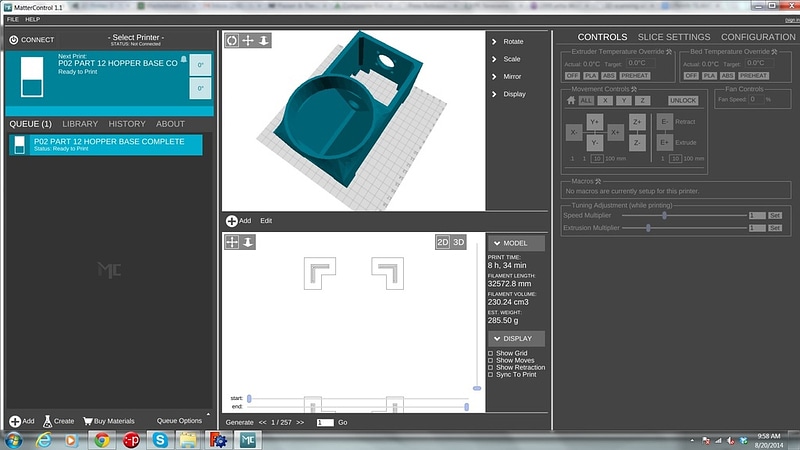Image resolution: width=800 pixels, height=450 pixels.
Task: Open the ABOUT tab
Action: click(x=170, y=124)
